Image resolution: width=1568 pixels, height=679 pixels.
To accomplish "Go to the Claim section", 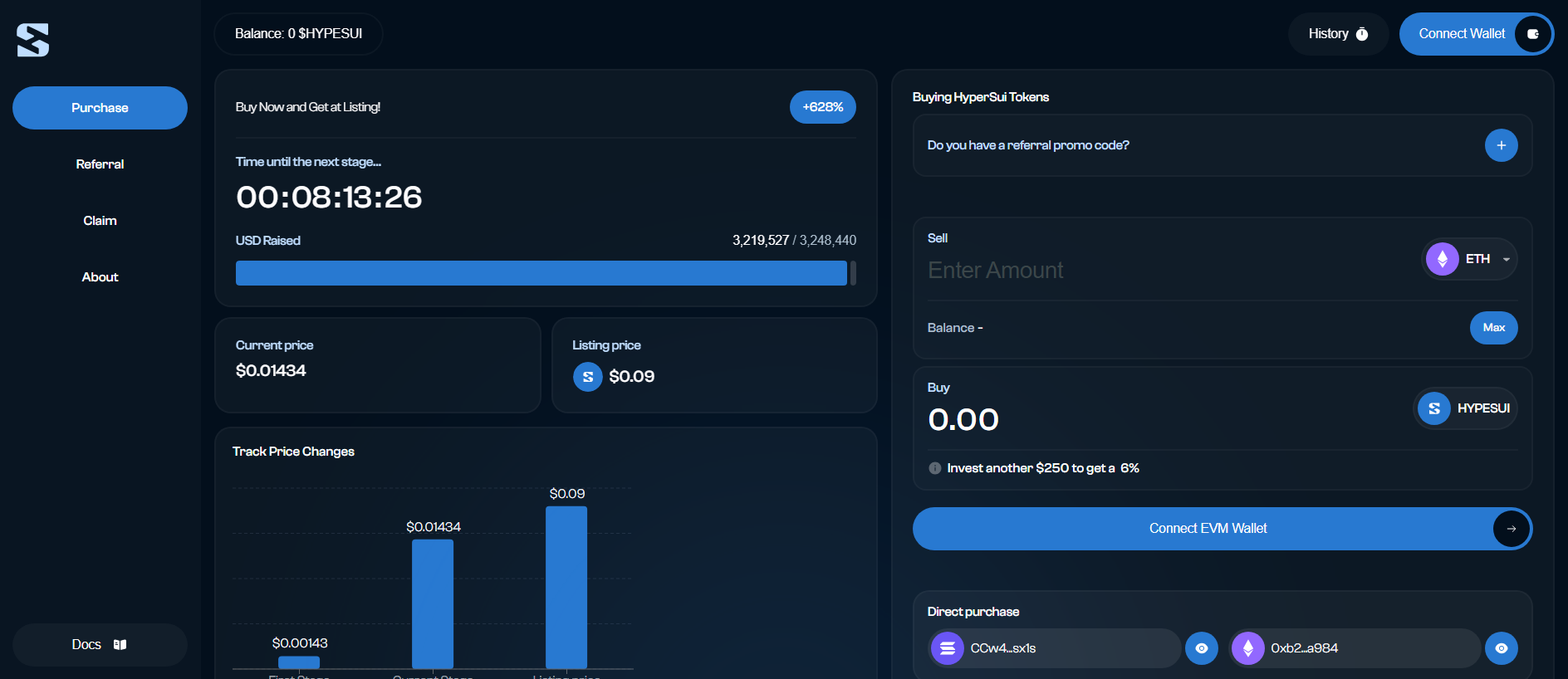I will tap(100, 221).
